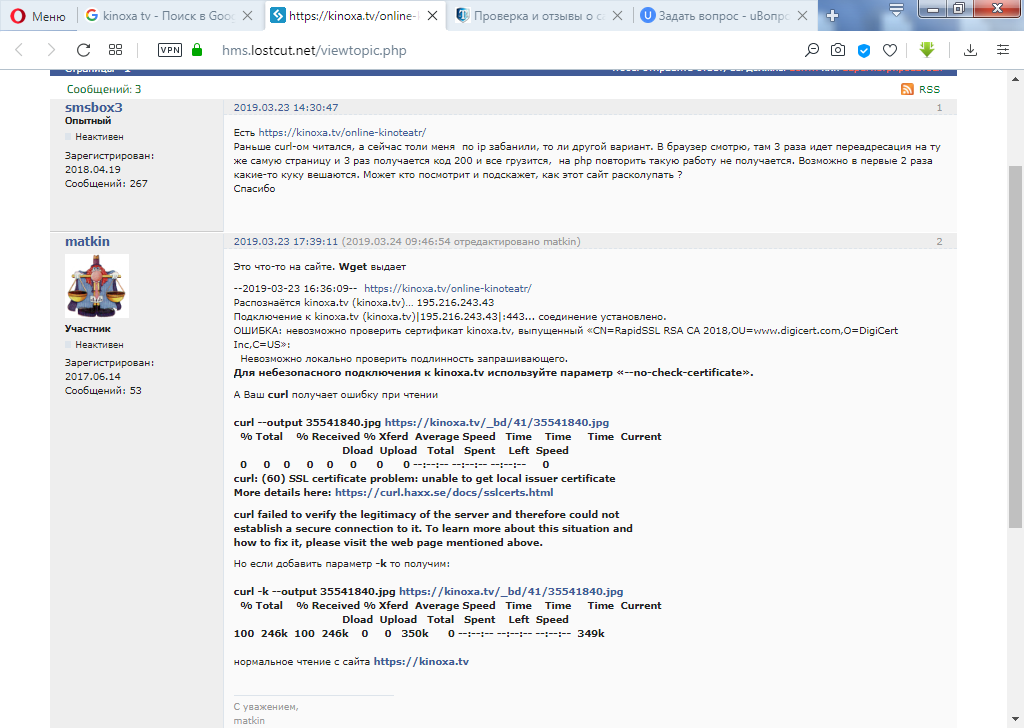Go back to the previous page
The image size is (1024, 728).
19,50
